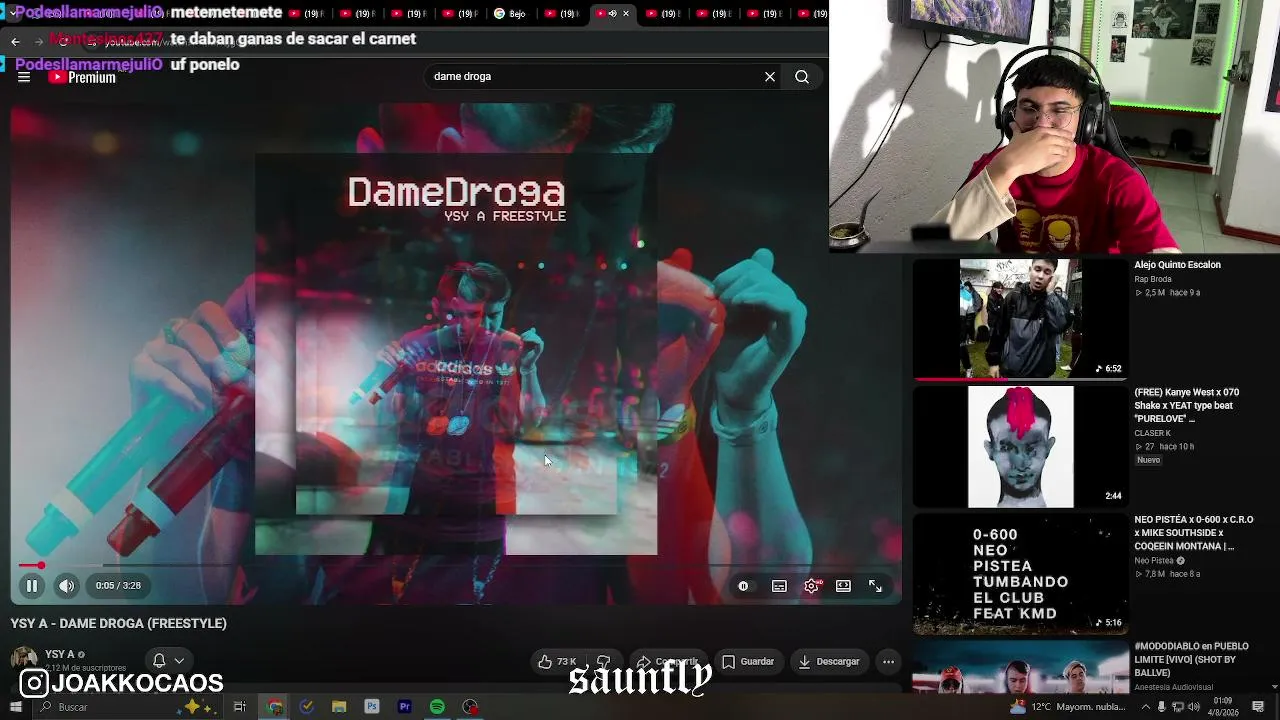Screen dimensions: 1280x720
Task: Open the YSY A channel name link
Action: 60,654
